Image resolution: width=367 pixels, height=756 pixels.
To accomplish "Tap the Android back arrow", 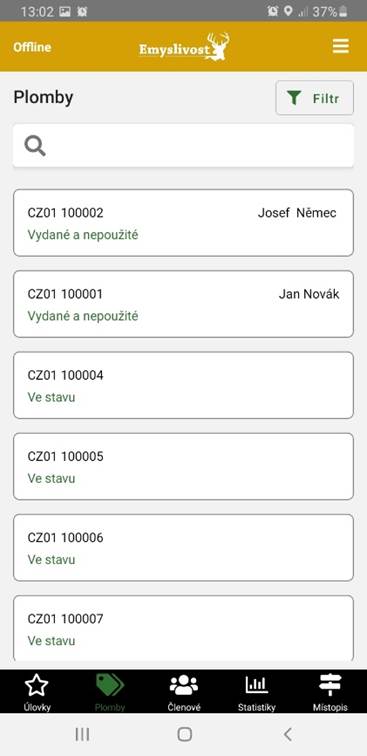I will click(287, 734).
